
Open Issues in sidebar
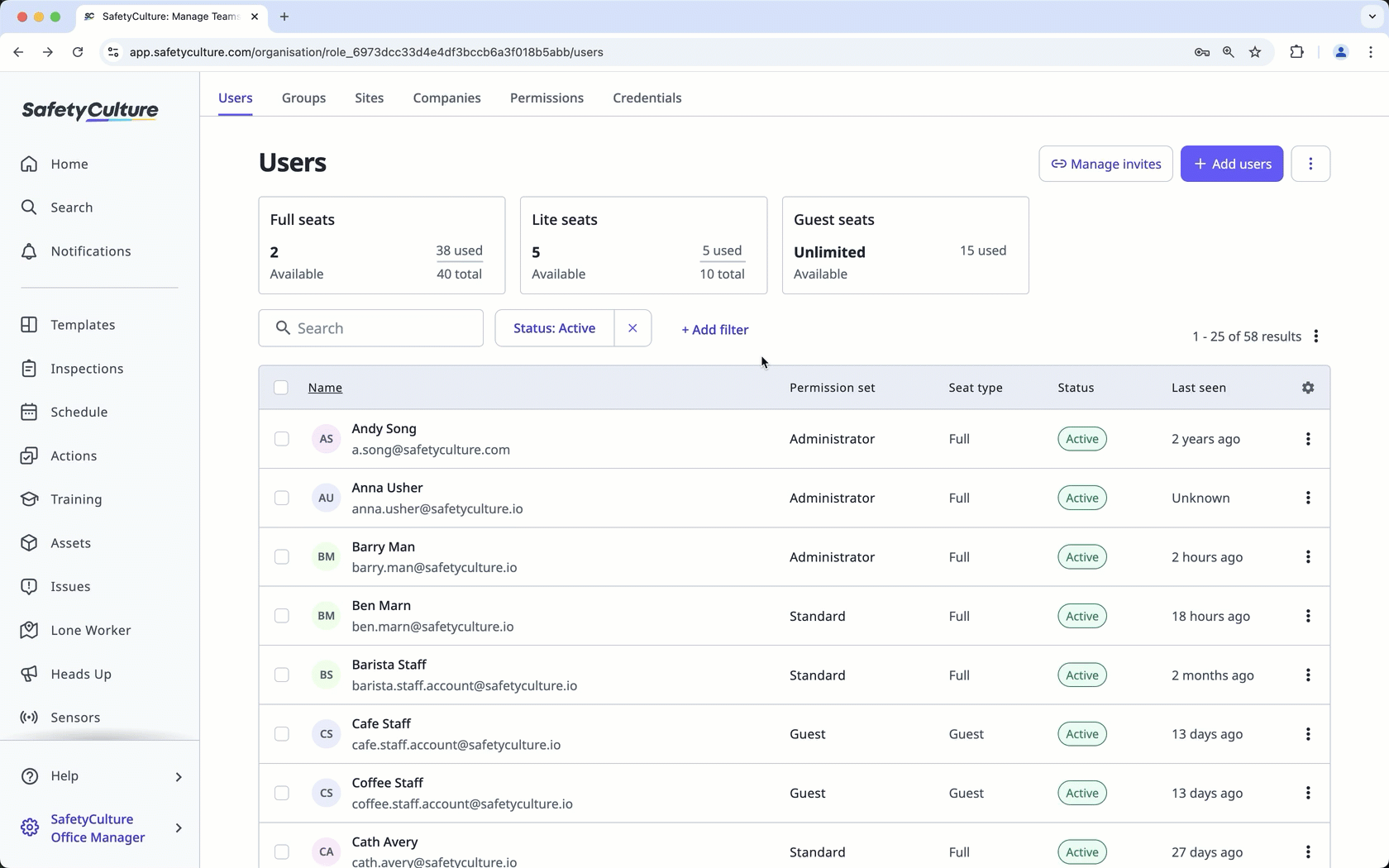tap(55, 587)
